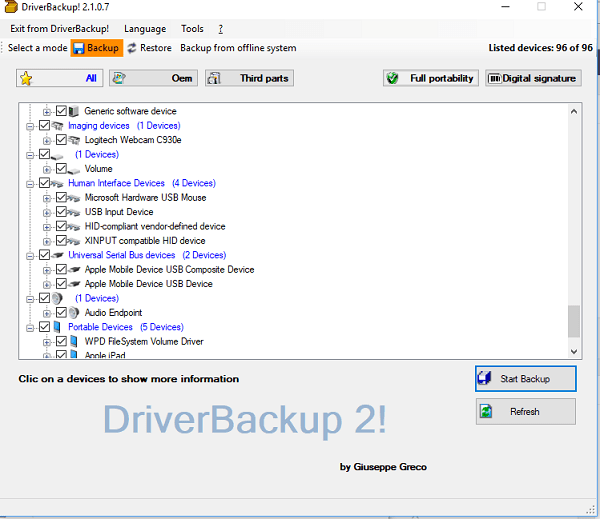Click the Human Interface Devices category icon
600x519 pixels.
click(x=57, y=184)
